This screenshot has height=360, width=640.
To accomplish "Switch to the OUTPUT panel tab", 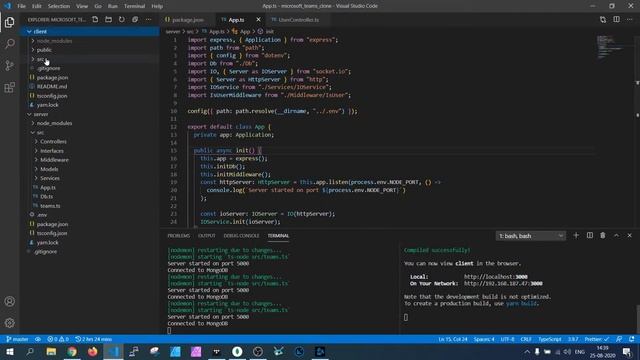I will pyautogui.click(x=207, y=236).
